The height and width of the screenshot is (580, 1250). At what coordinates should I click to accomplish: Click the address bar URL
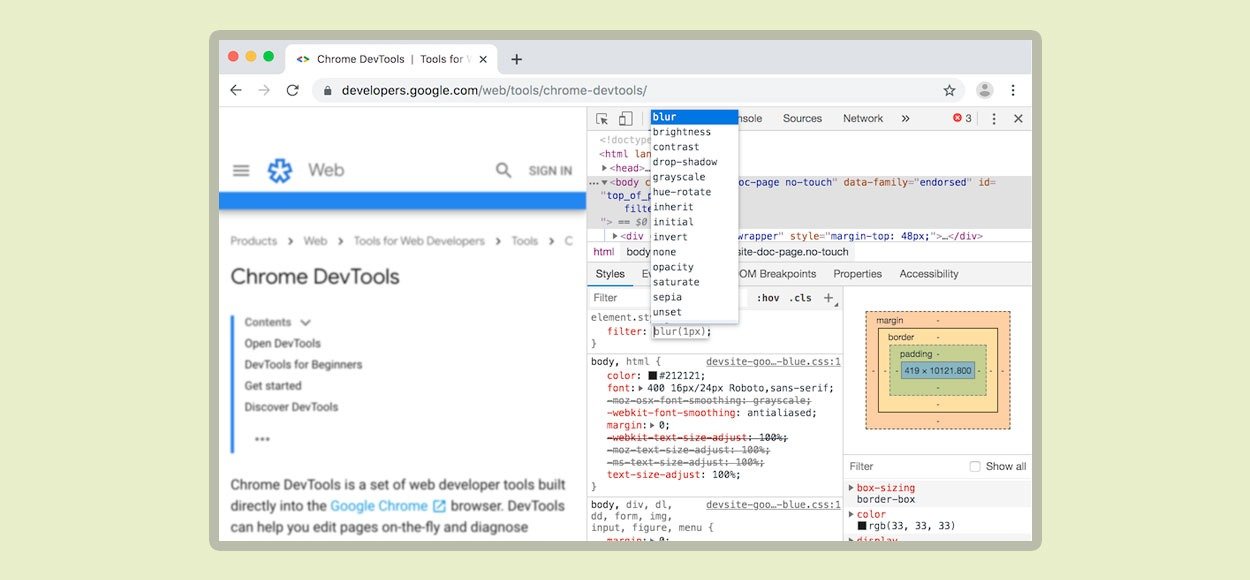[x=494, y=90]
